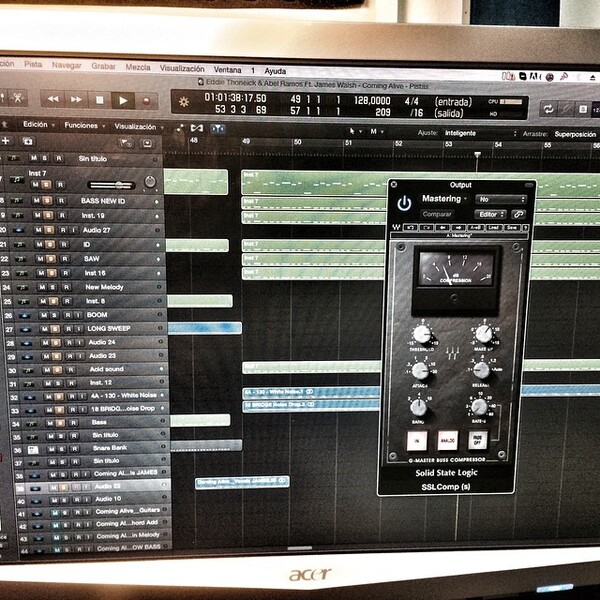Click the track header options icon

147,143
